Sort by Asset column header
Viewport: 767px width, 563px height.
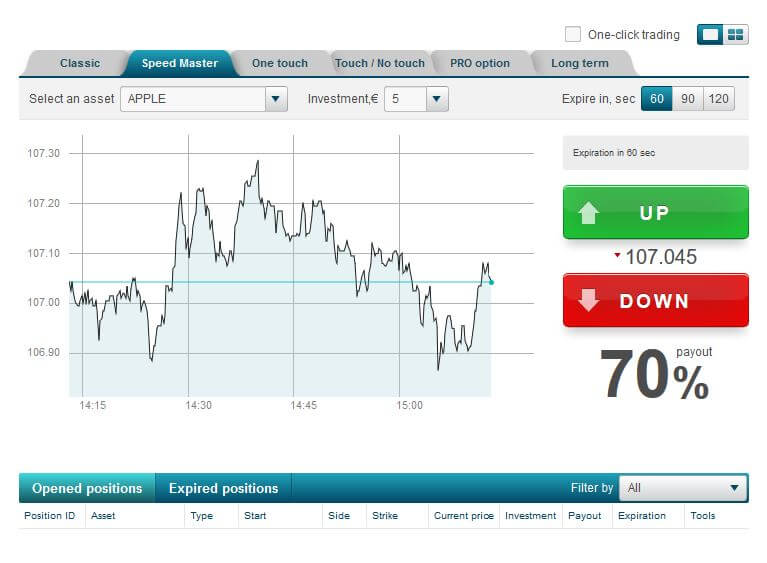[x=103, y=516]
